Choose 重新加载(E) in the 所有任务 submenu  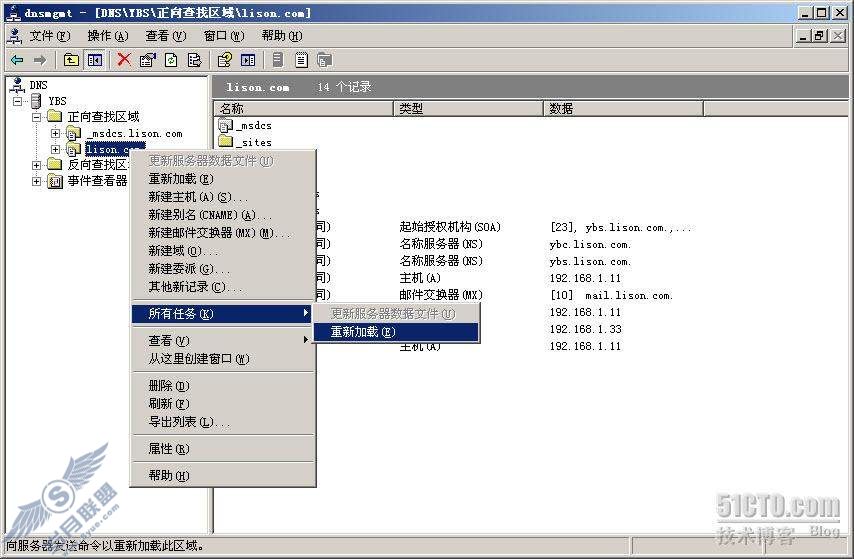click(396, 332)
